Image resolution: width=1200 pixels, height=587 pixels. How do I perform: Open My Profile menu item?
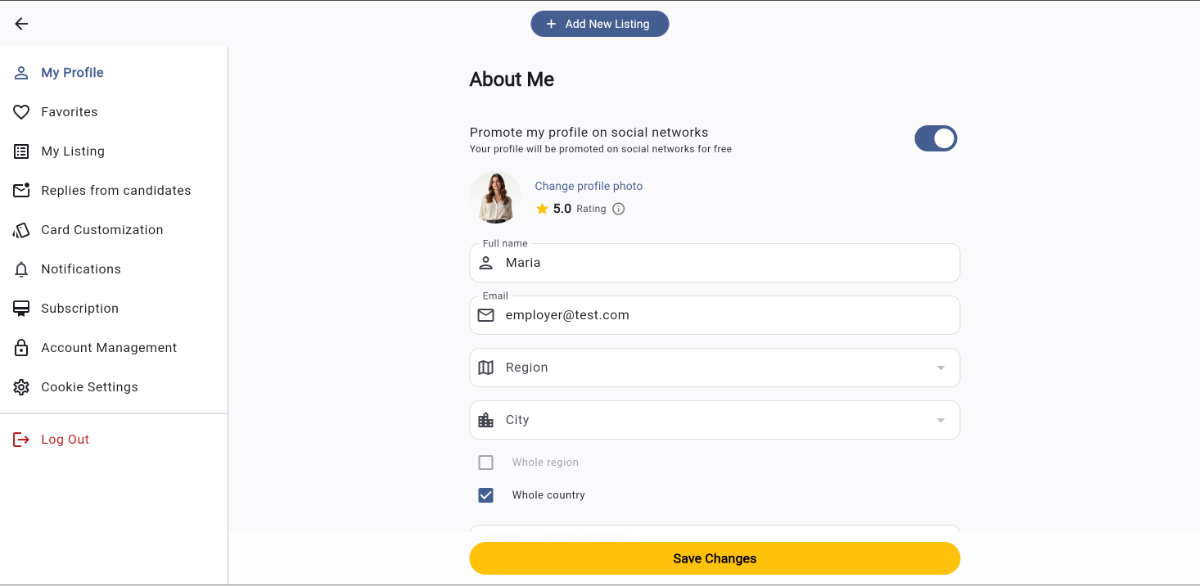click(114, 73)
